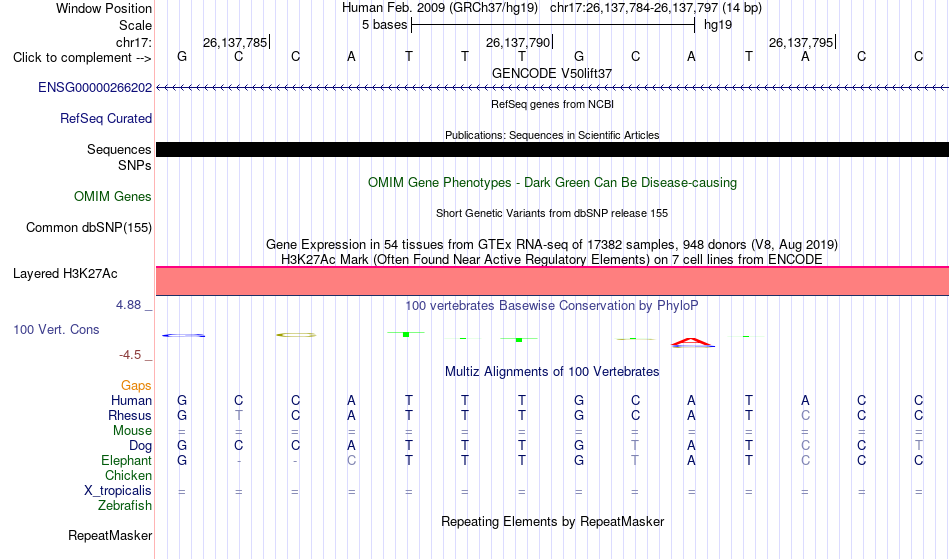Click the Rhesus species row label
Screen dimensions: 950x559
click(130, 415)
